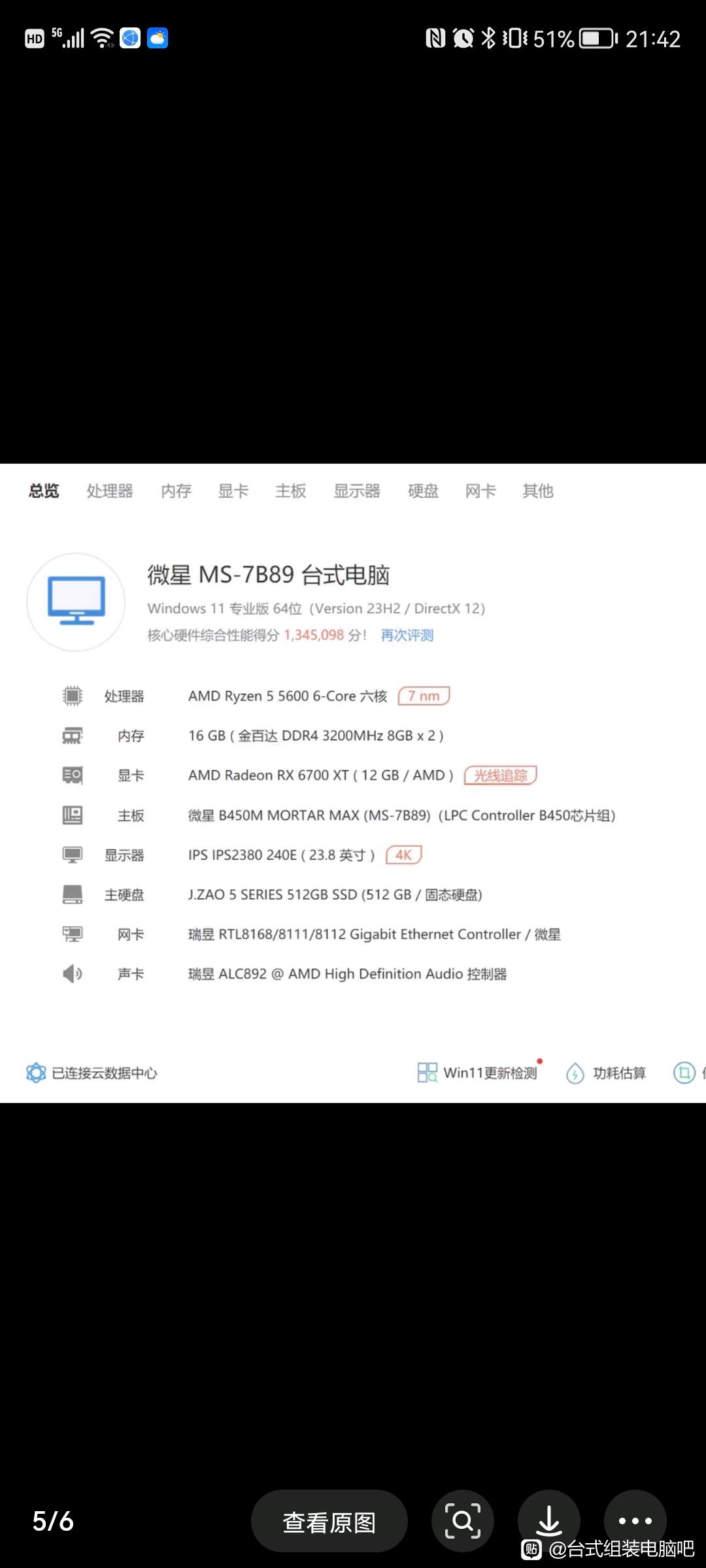
Task: Open Win11更新检测
Action: coord(477,1073)
